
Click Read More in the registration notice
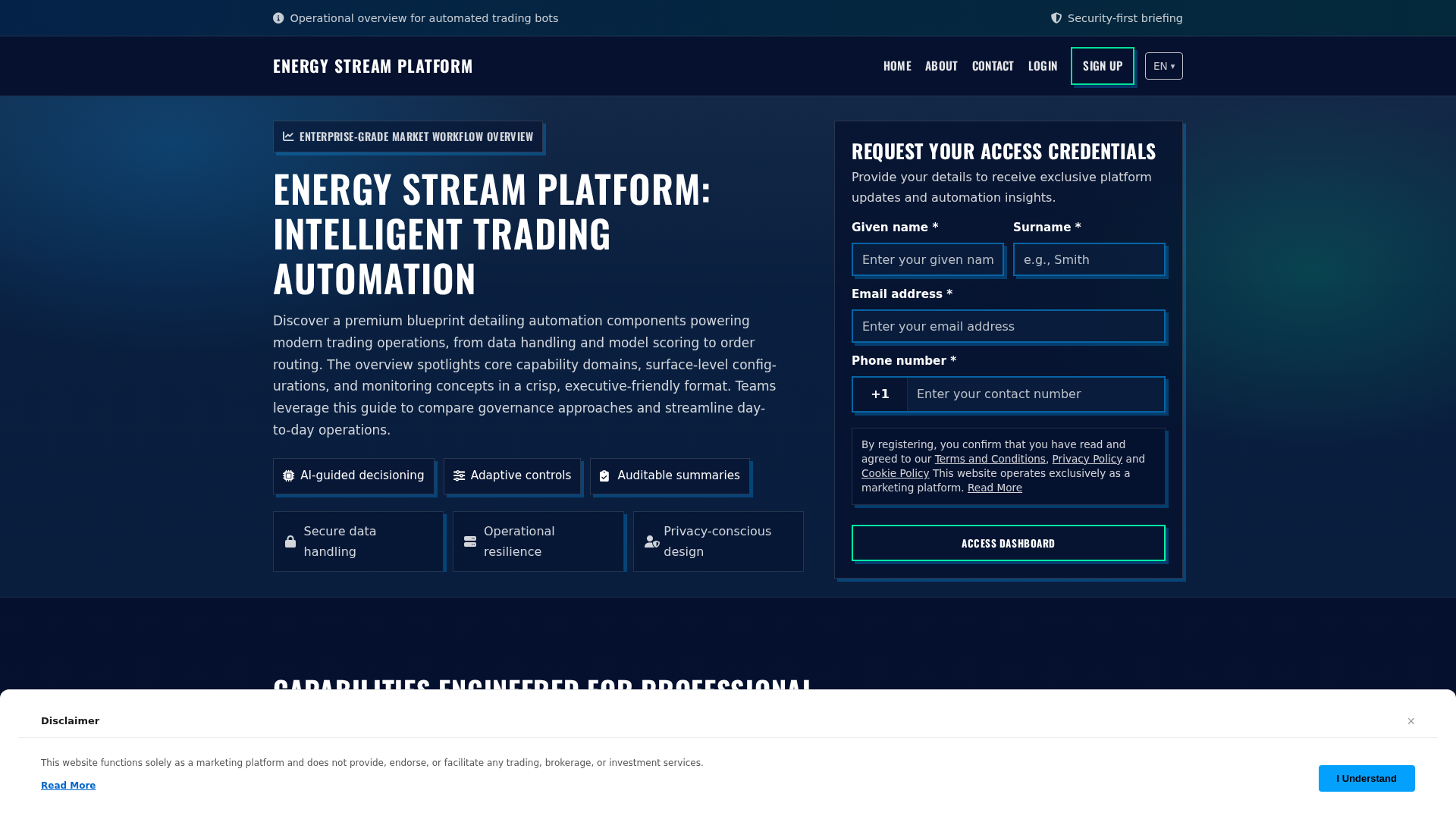[x=994, y=488]
